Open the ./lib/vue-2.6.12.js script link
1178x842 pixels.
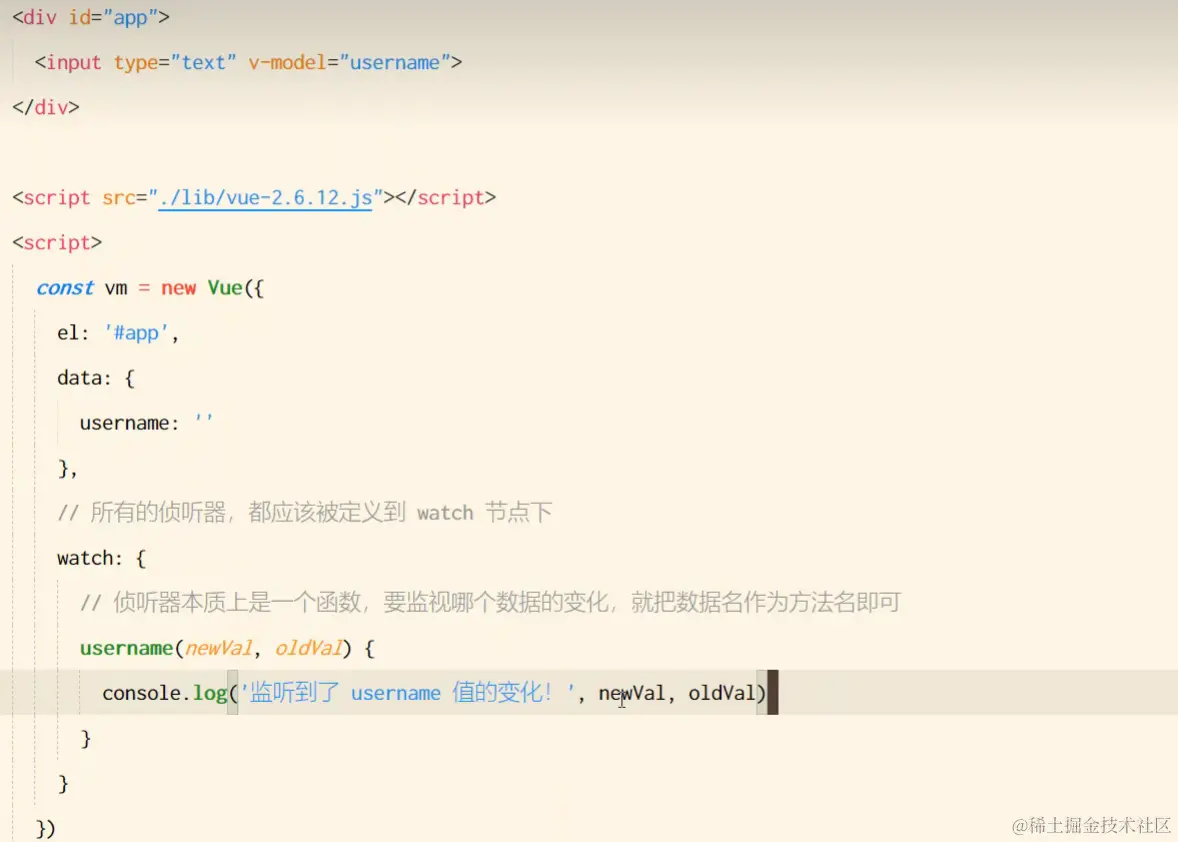coord(265,198)
